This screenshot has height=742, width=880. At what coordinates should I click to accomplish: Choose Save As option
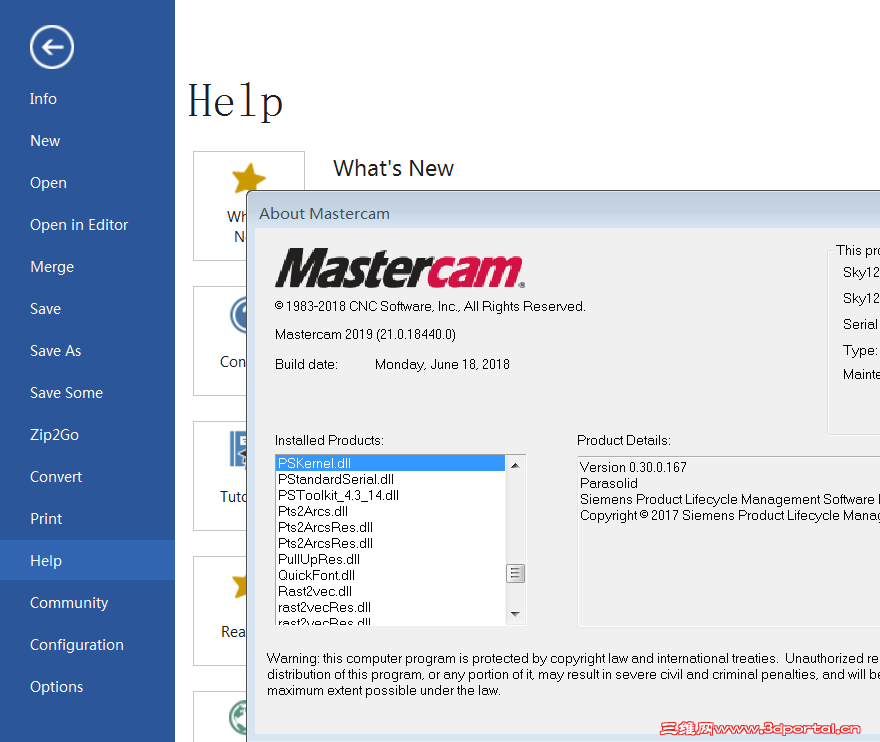point(56,351)
